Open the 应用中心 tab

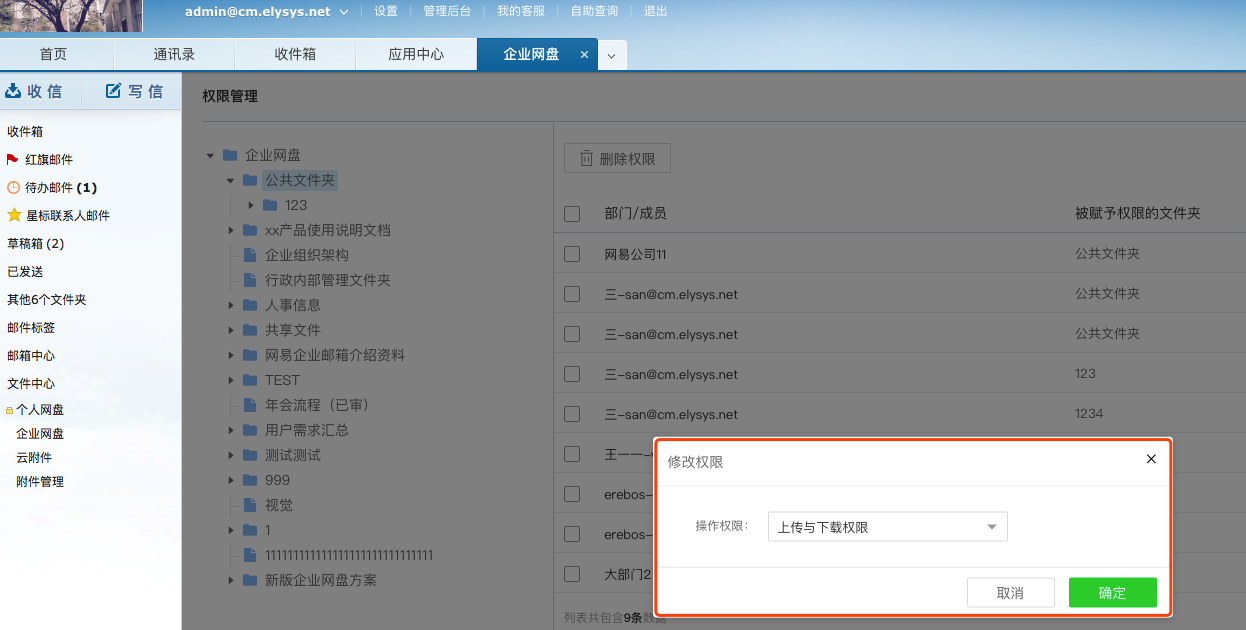pyautogui.click(x=416, y=55)
